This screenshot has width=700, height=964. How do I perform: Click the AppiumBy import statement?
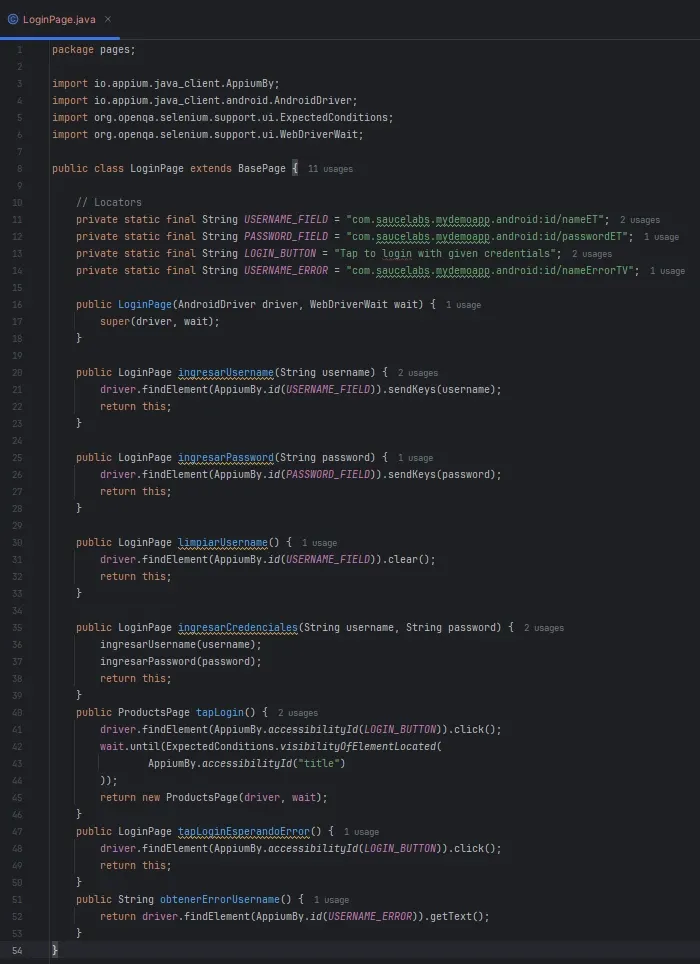coord(166,84)
